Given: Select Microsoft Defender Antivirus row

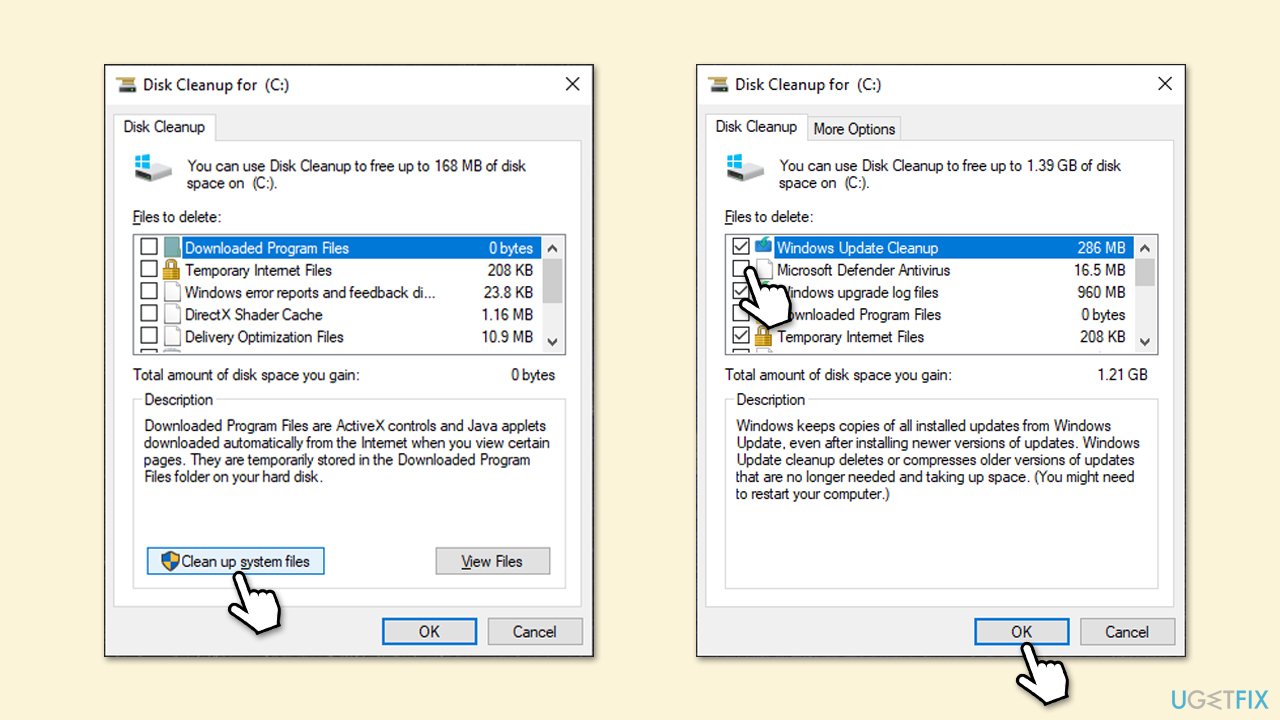Looking at the screenshot, I should [931, 270].
